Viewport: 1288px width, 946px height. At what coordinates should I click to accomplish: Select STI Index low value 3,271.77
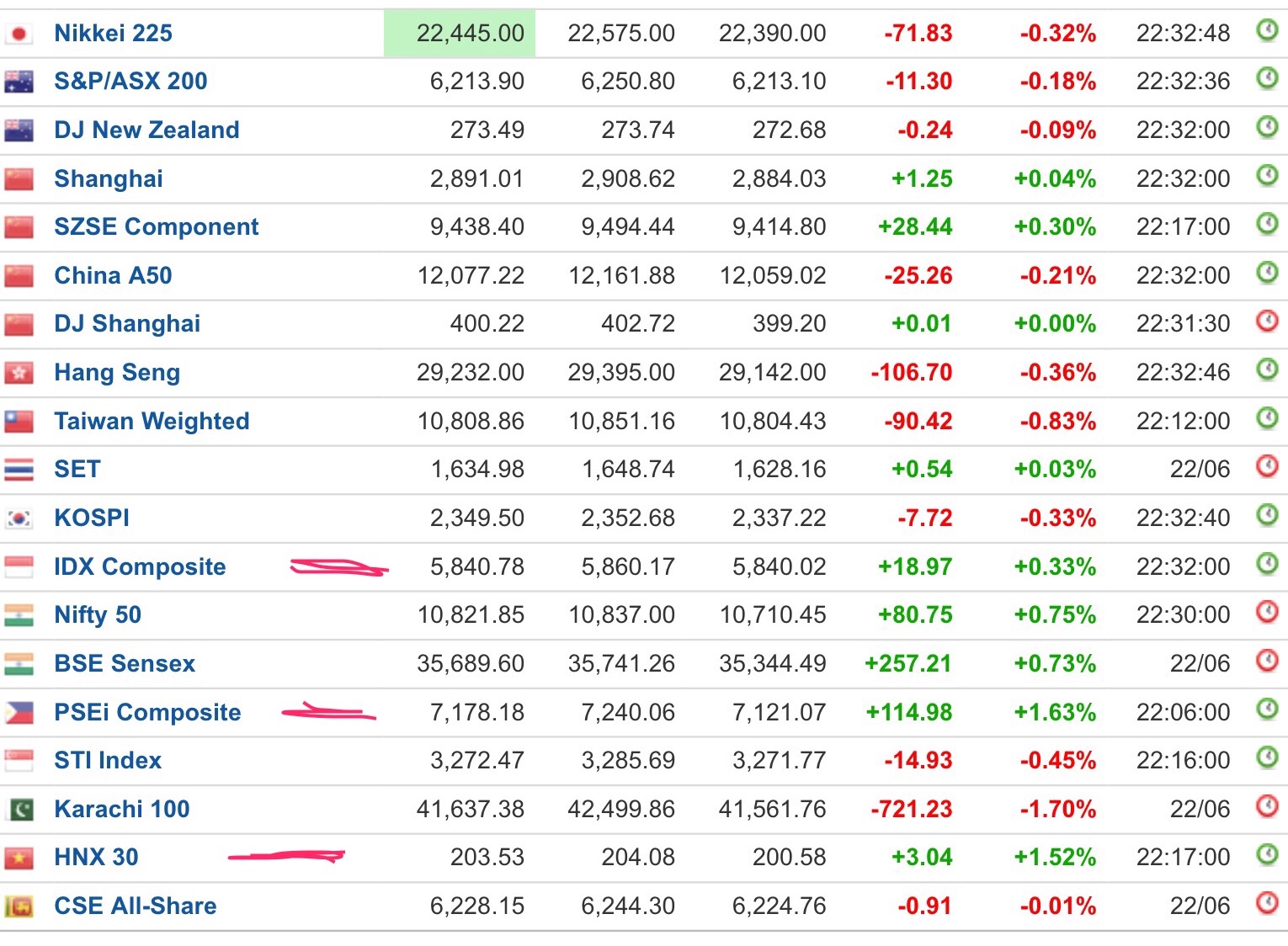780,760
